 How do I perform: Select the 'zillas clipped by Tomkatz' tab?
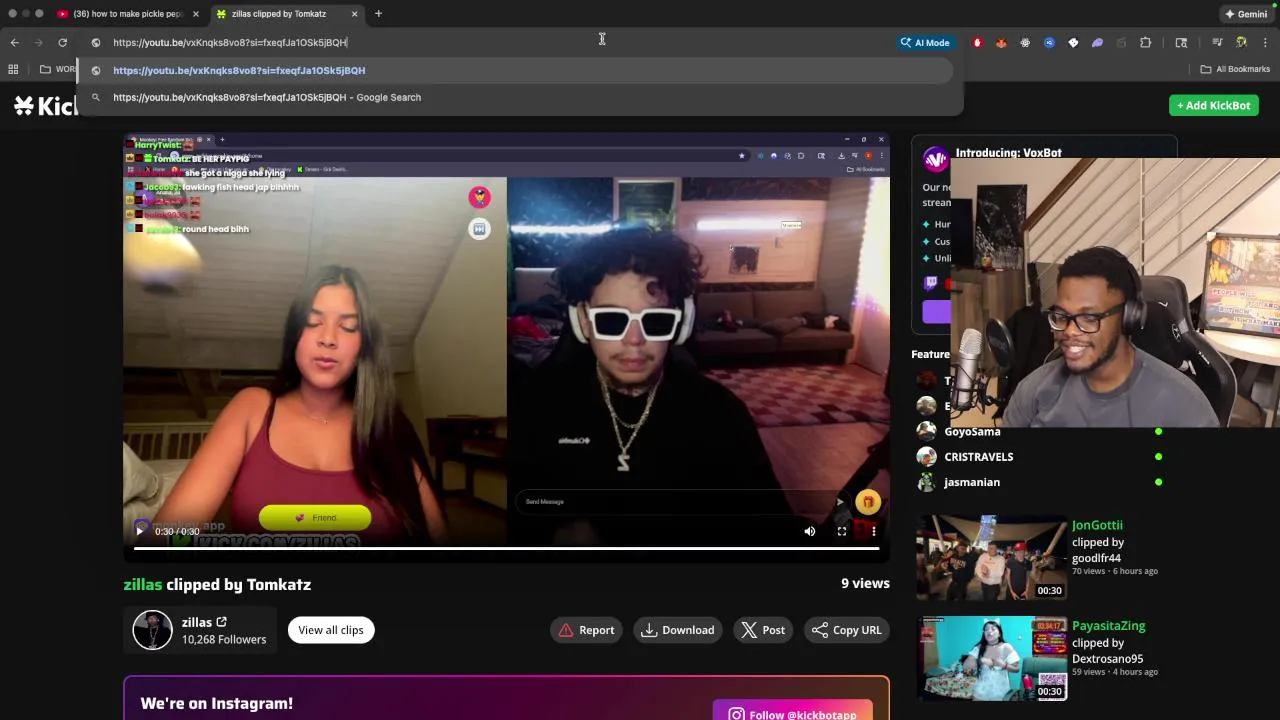tap(287, 14)
